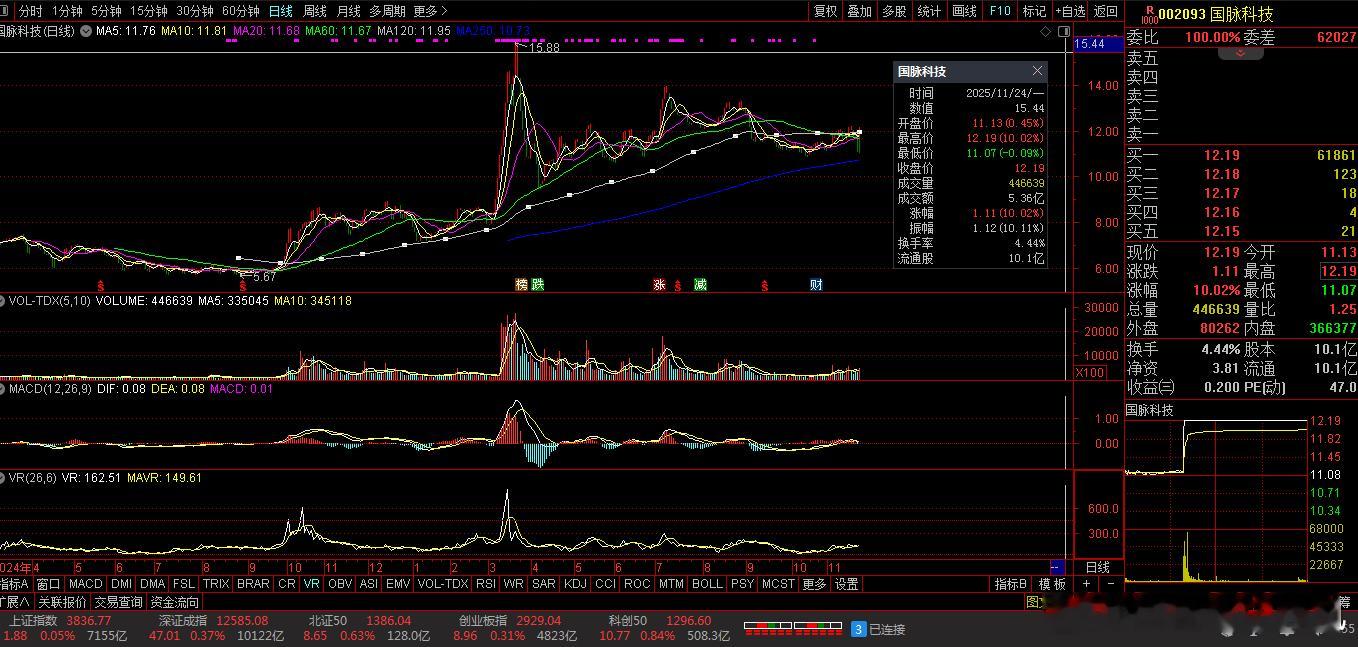Click the diamond icon above the price axis
1358x647 pixels.
[1046, 31]
